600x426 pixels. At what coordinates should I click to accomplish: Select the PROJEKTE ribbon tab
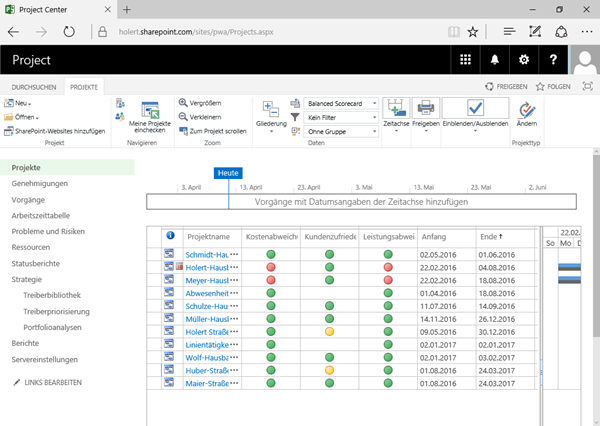(84, 87)
